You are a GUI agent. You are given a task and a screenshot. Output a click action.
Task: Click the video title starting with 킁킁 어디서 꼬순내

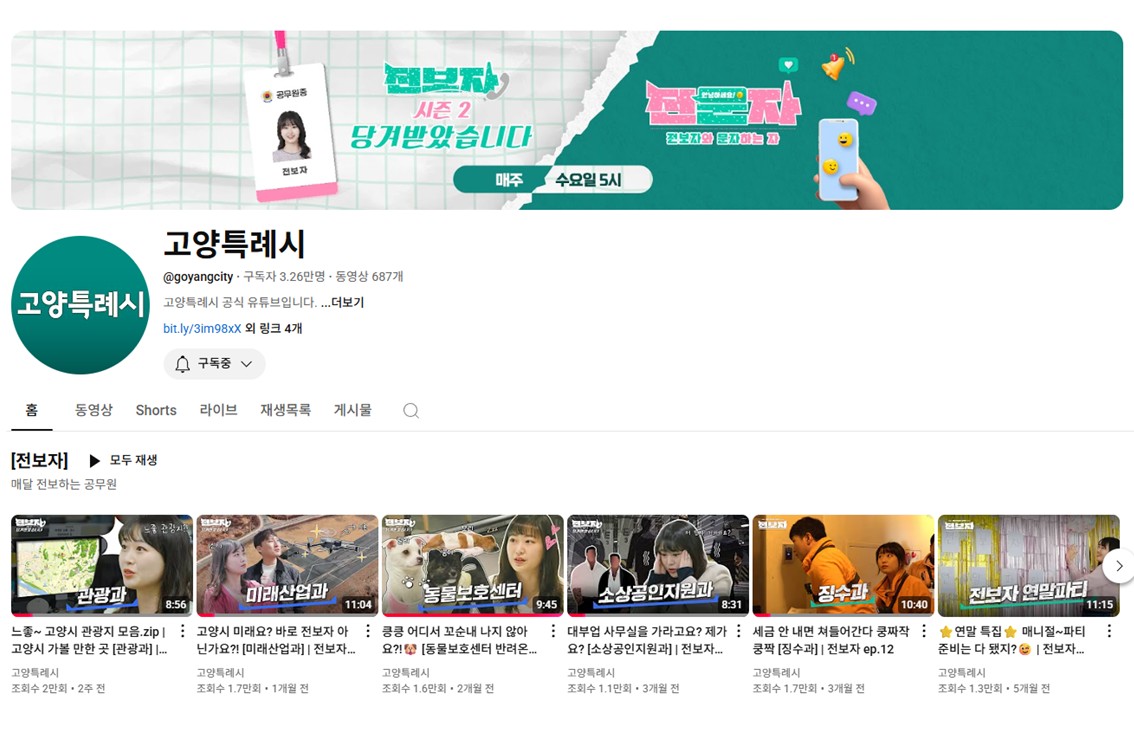point(460,640)
